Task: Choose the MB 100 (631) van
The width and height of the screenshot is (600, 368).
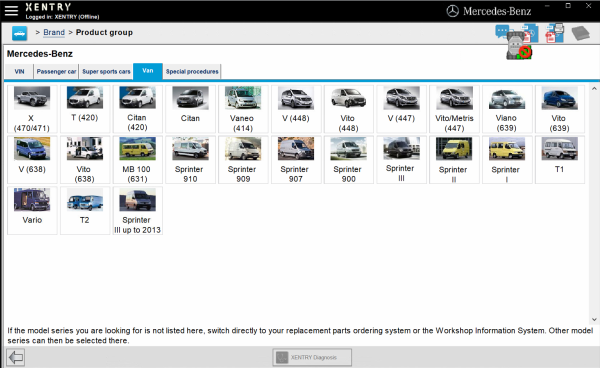Action: pyautogui.click(x=138, y=160)
